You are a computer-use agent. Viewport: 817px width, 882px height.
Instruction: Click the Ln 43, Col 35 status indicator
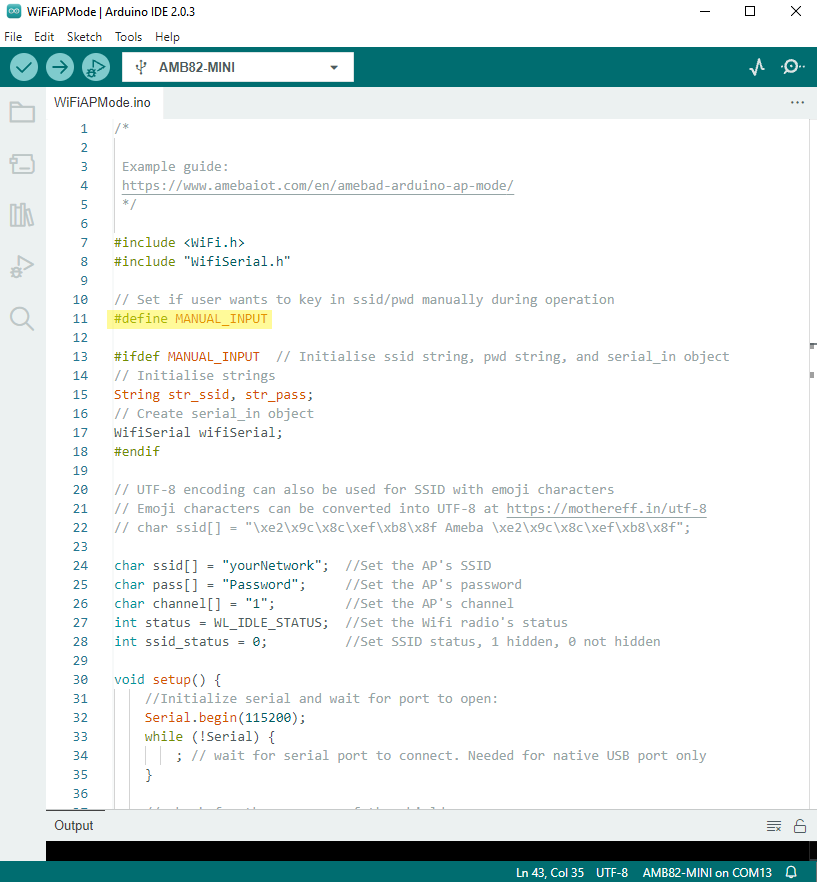click(x=549, y=872)
